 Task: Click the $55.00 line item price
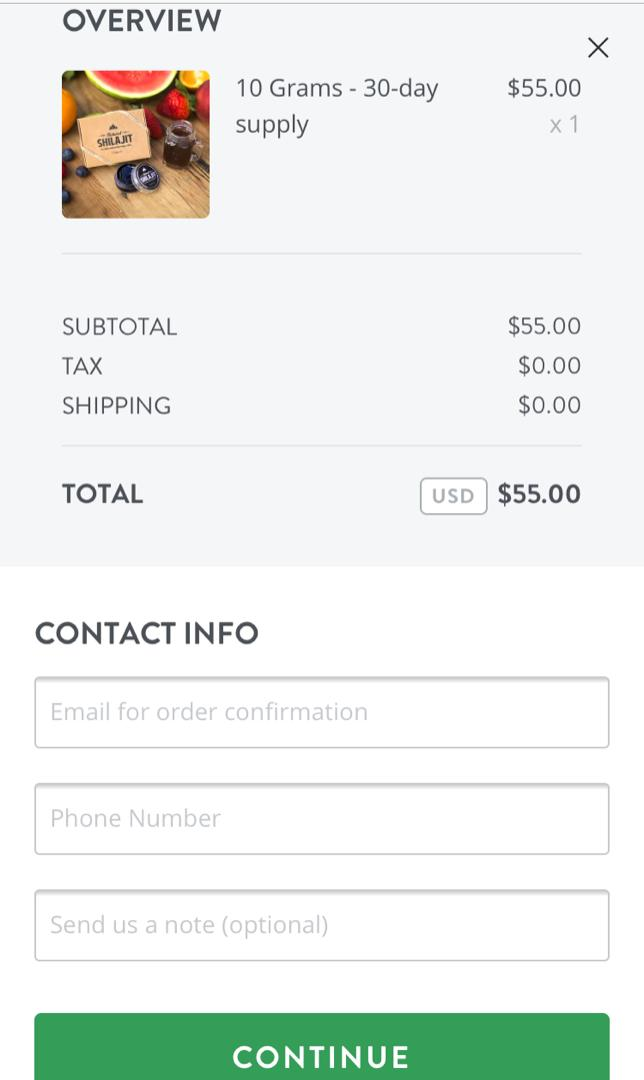click(544, 88)
